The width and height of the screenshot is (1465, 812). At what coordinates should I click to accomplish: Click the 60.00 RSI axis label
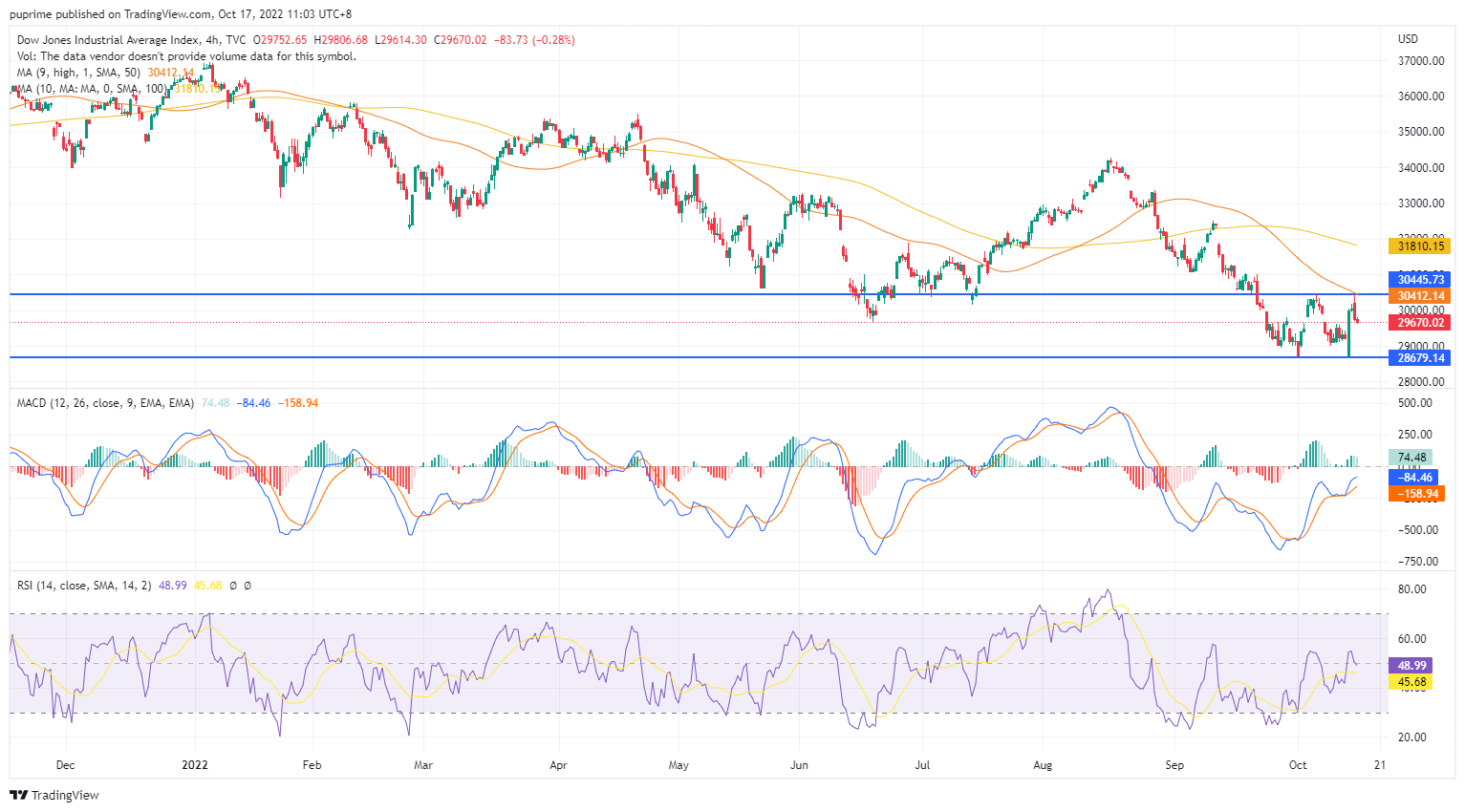click(1412, 639)
